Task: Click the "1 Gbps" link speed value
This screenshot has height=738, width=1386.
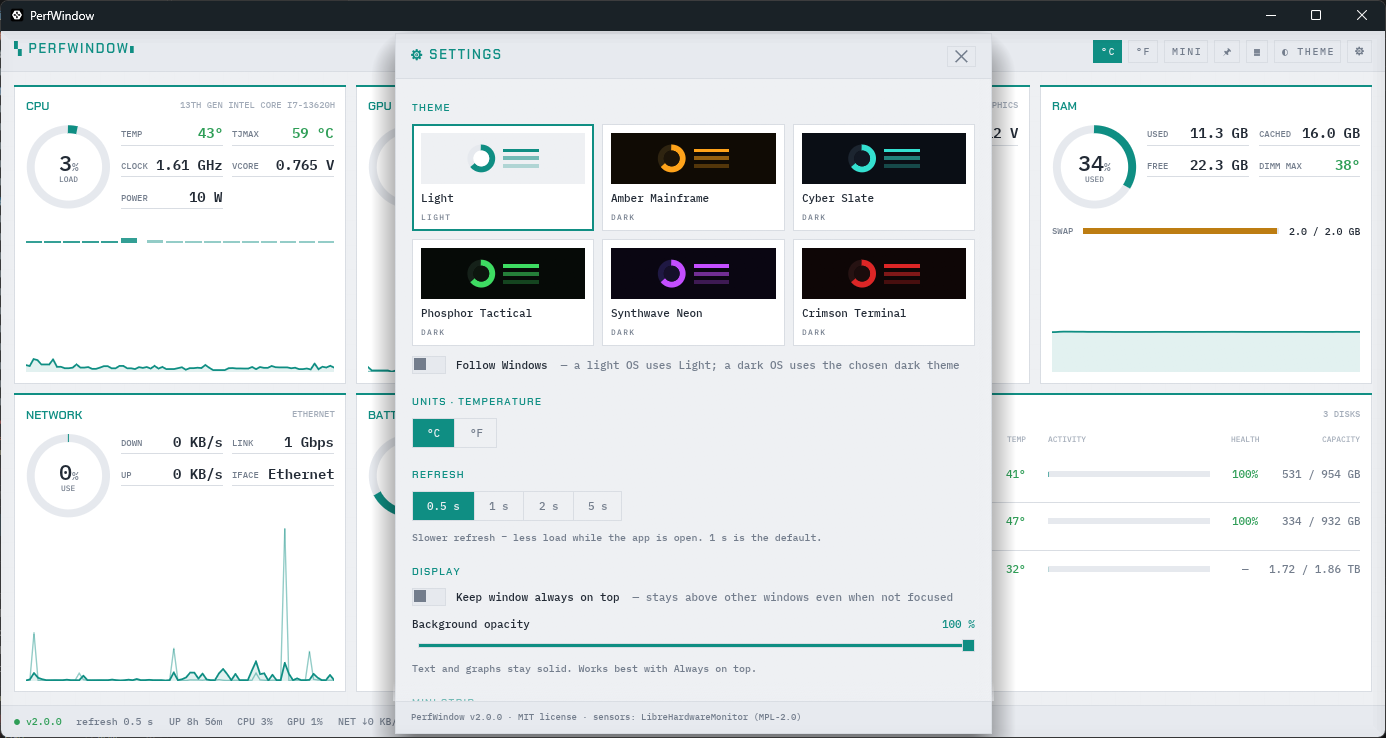Action: pos(309,442)
